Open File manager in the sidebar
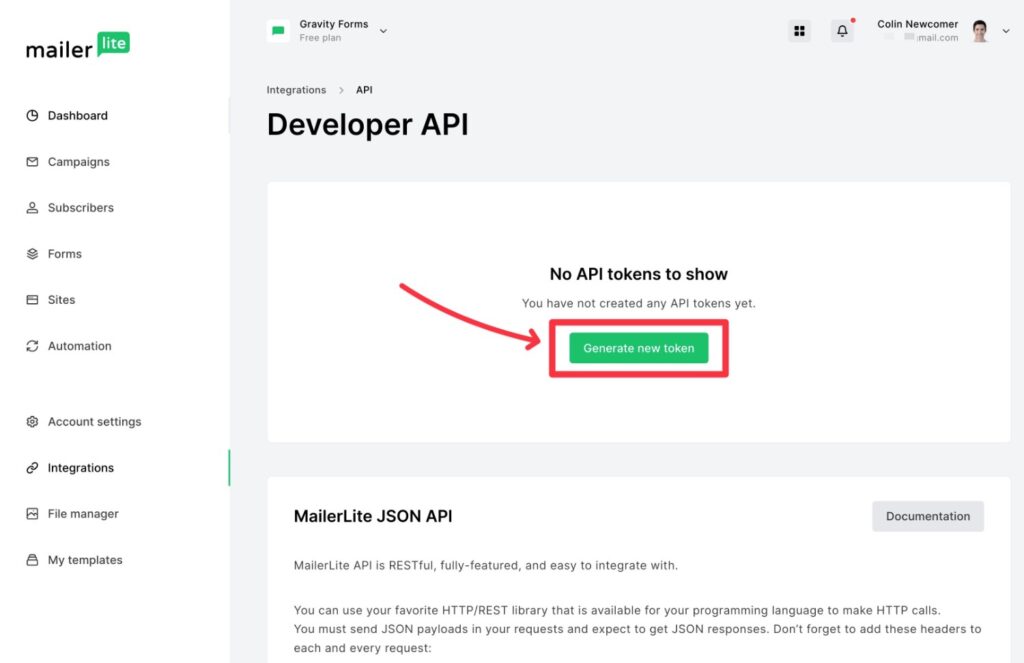This screenshot has width=1024, height=663. tap(83, 514)
